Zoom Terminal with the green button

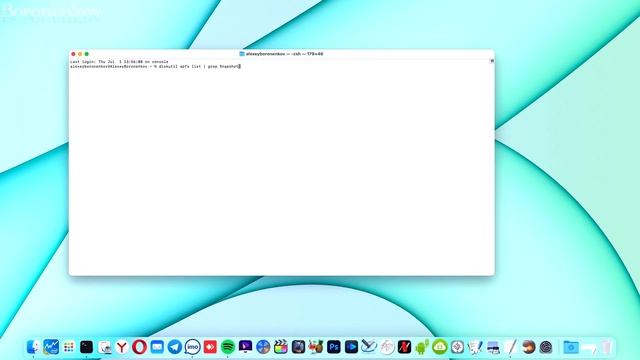click(x=87, y=54)
